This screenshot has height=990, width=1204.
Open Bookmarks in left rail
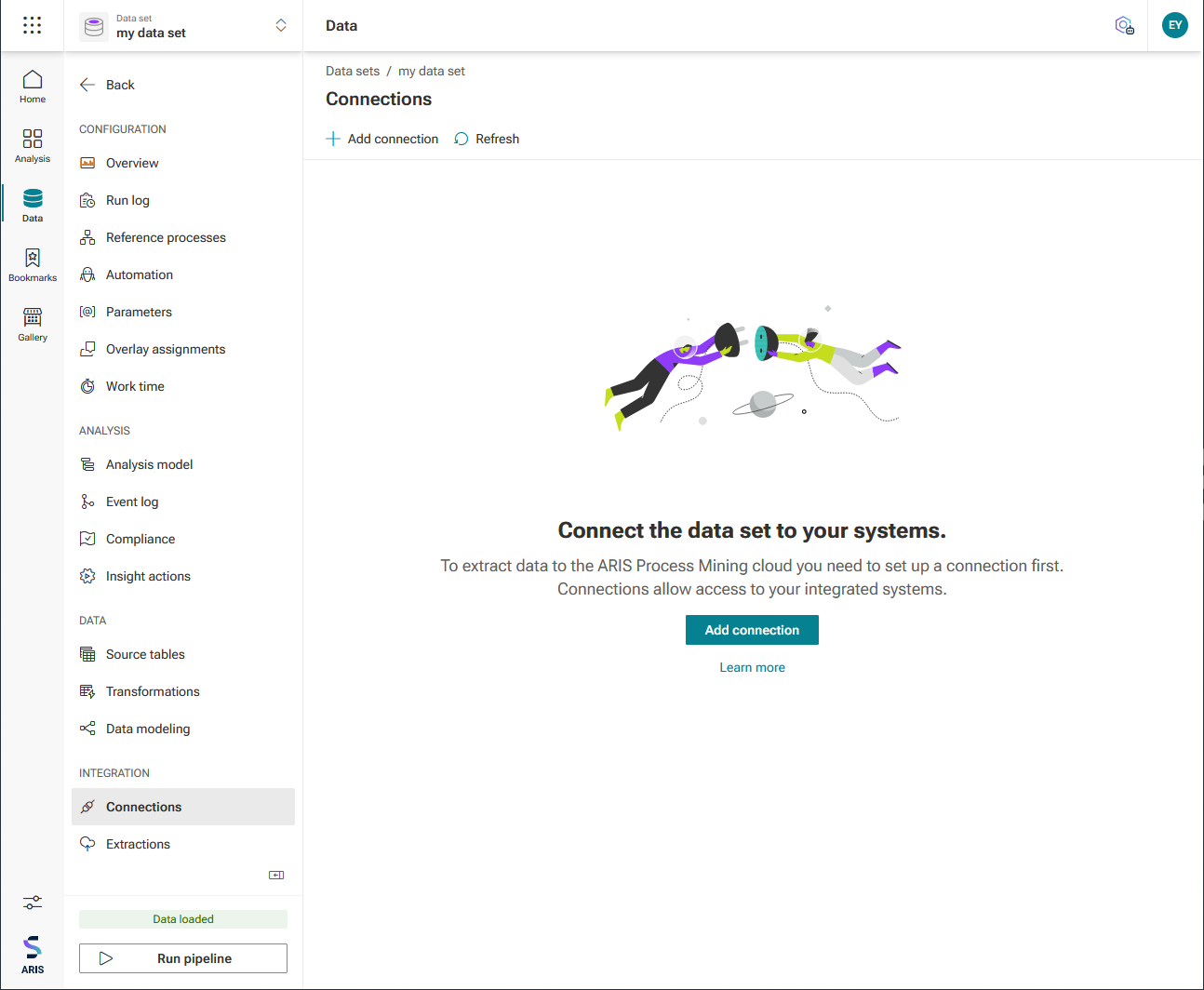33,265
